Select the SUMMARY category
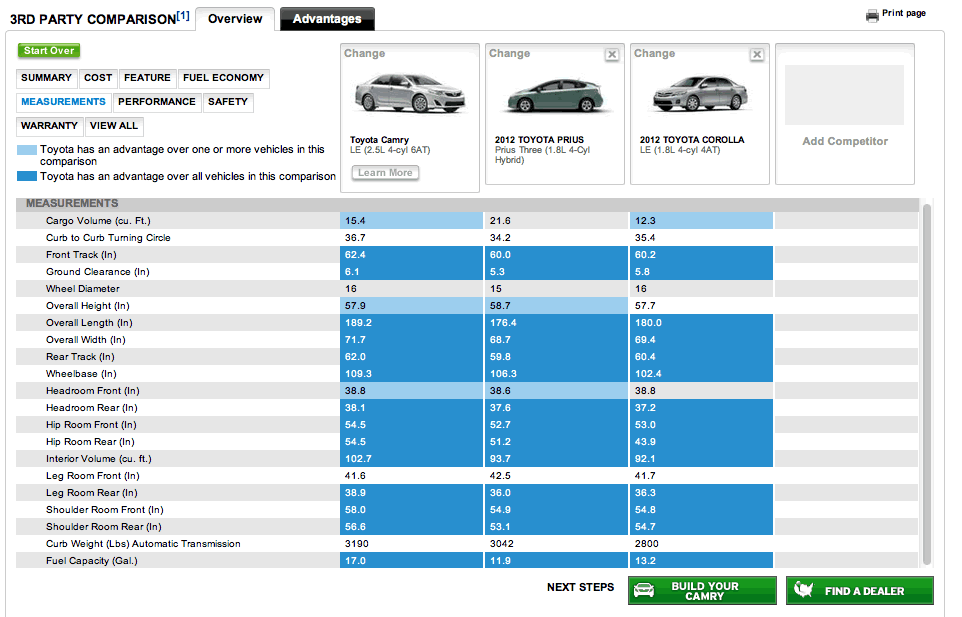962x617 pixels. pyautogui.click(x=46, y=78)
